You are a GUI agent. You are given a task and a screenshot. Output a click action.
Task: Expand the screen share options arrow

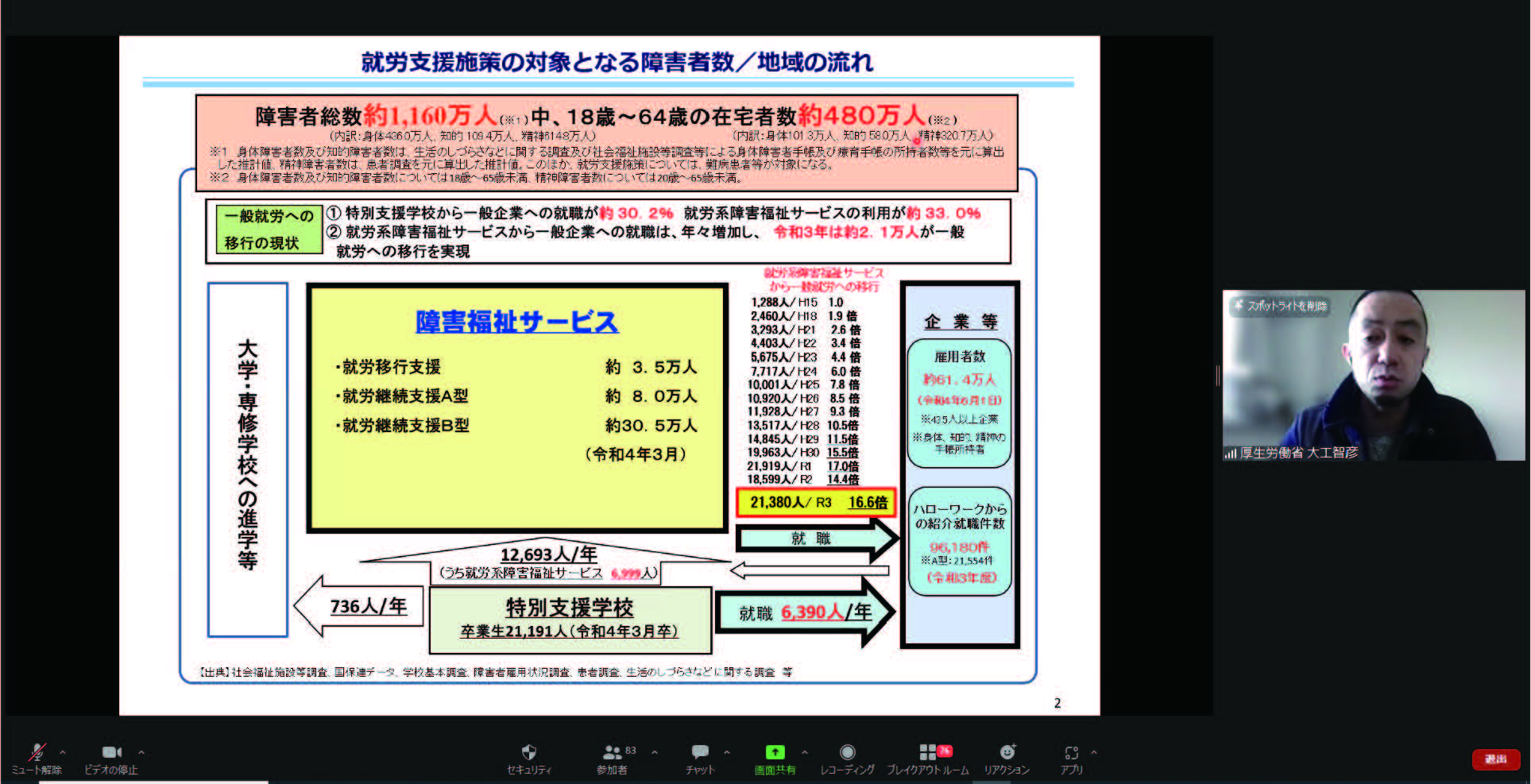(805, 751)
